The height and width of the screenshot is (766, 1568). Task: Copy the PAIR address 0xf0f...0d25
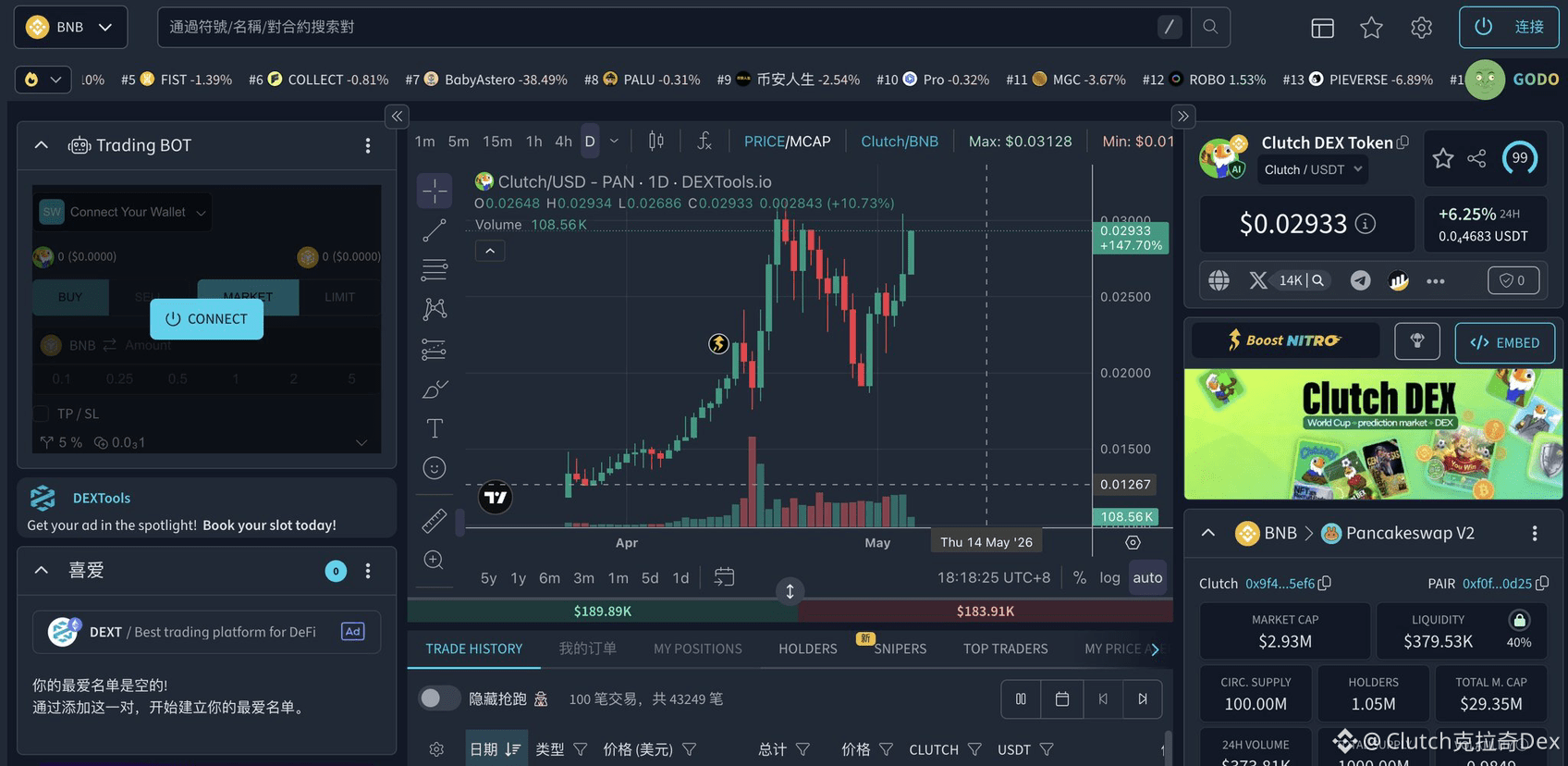tap(1542, 584)
